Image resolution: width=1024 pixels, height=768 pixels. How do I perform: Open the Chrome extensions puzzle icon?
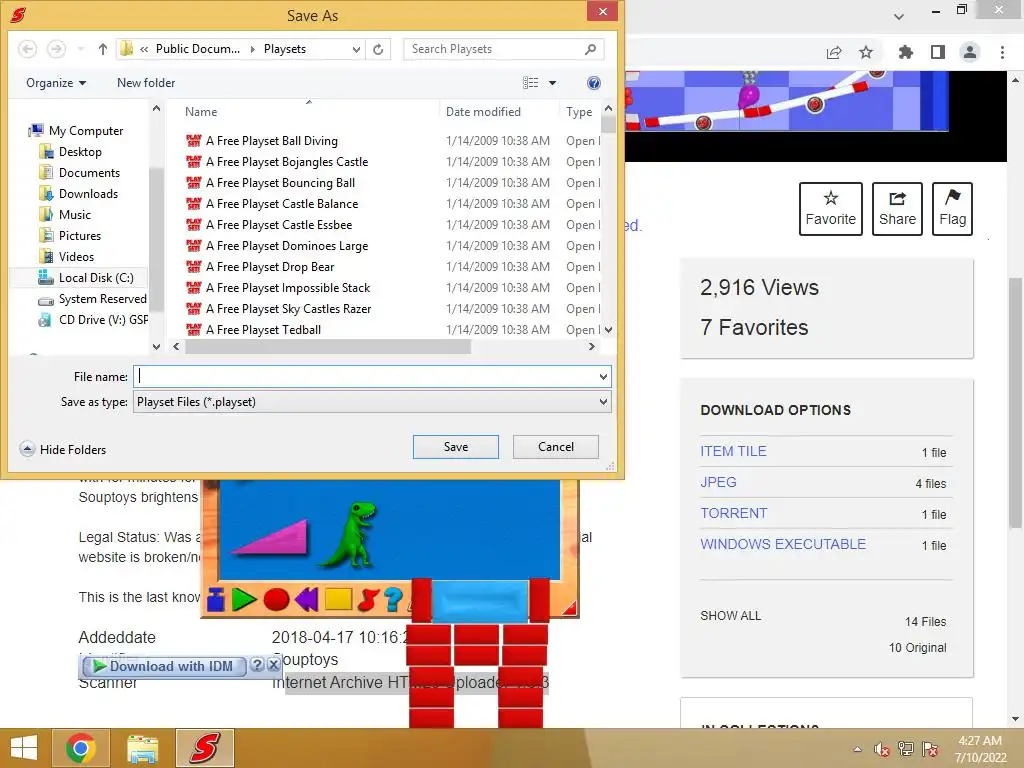pyautogui.click(x=906, y=52)
